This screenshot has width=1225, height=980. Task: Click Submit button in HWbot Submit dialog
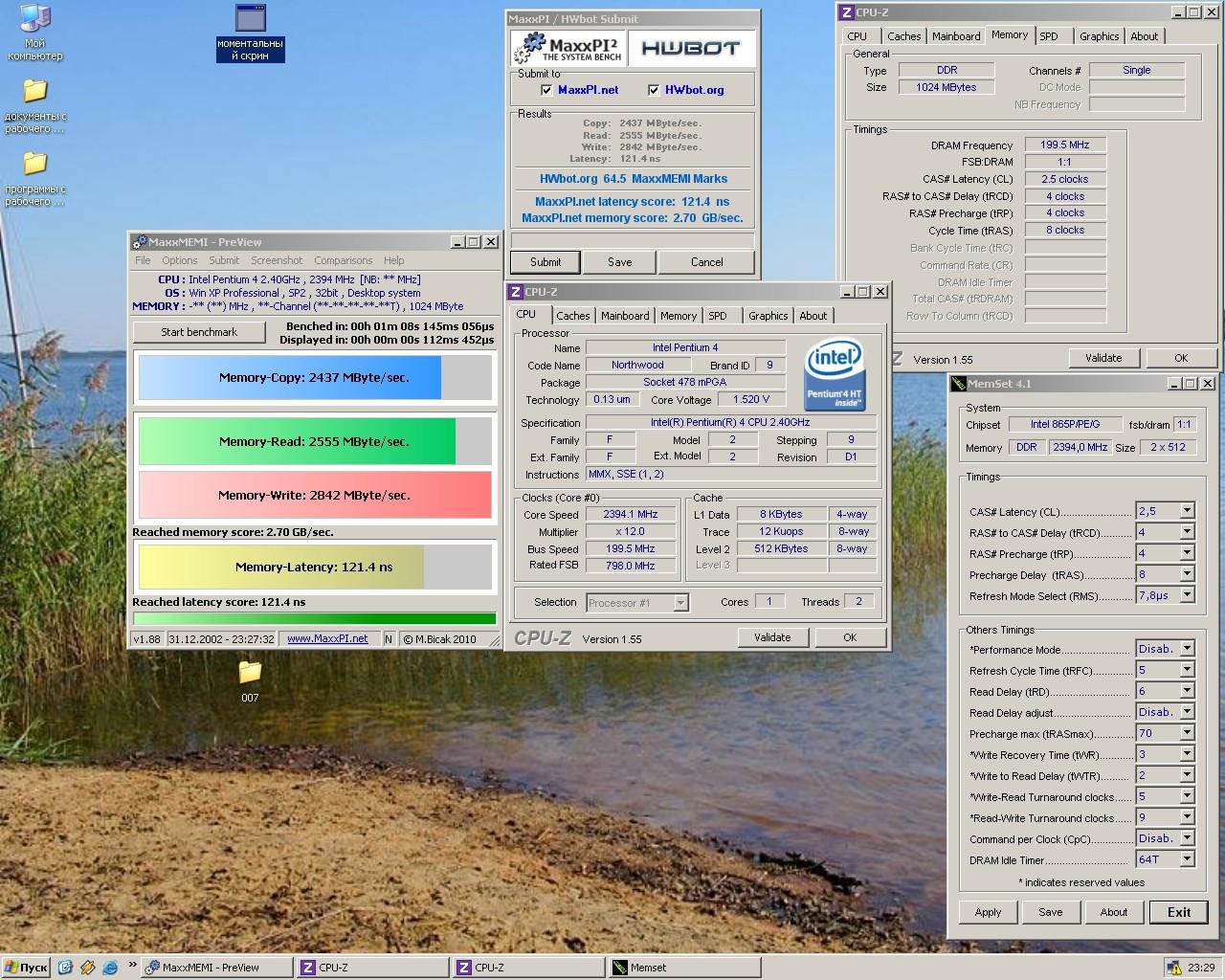546,262
